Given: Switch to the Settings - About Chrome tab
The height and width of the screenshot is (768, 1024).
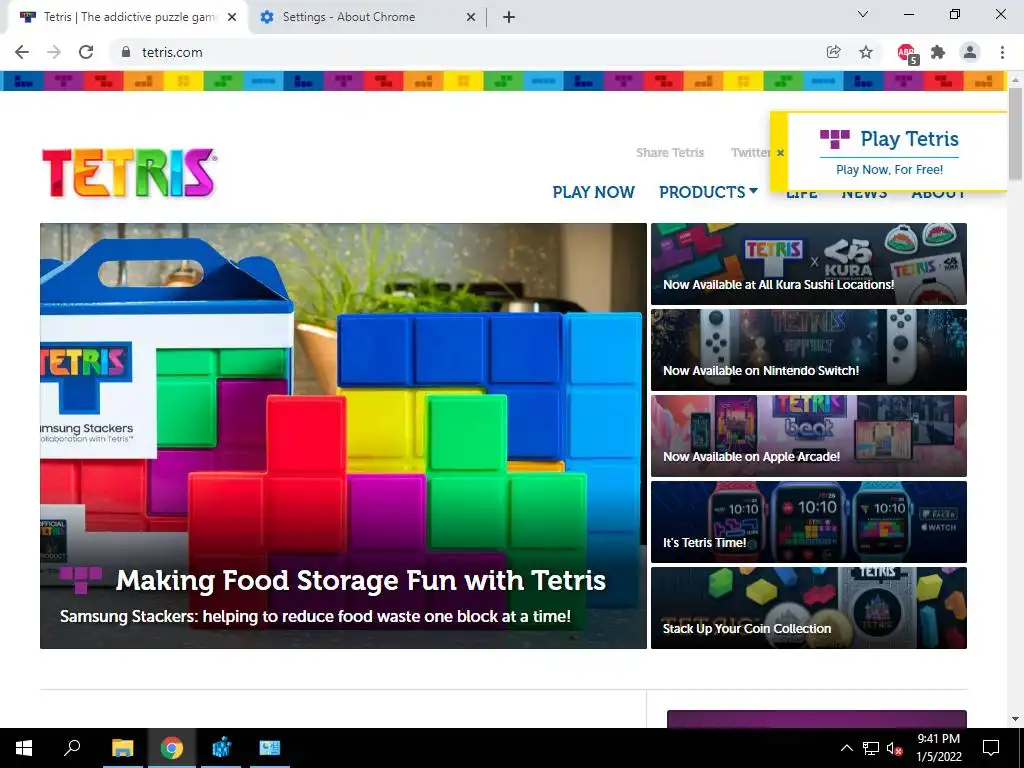Looking at the screenshot, I should [x=368, y=18].
